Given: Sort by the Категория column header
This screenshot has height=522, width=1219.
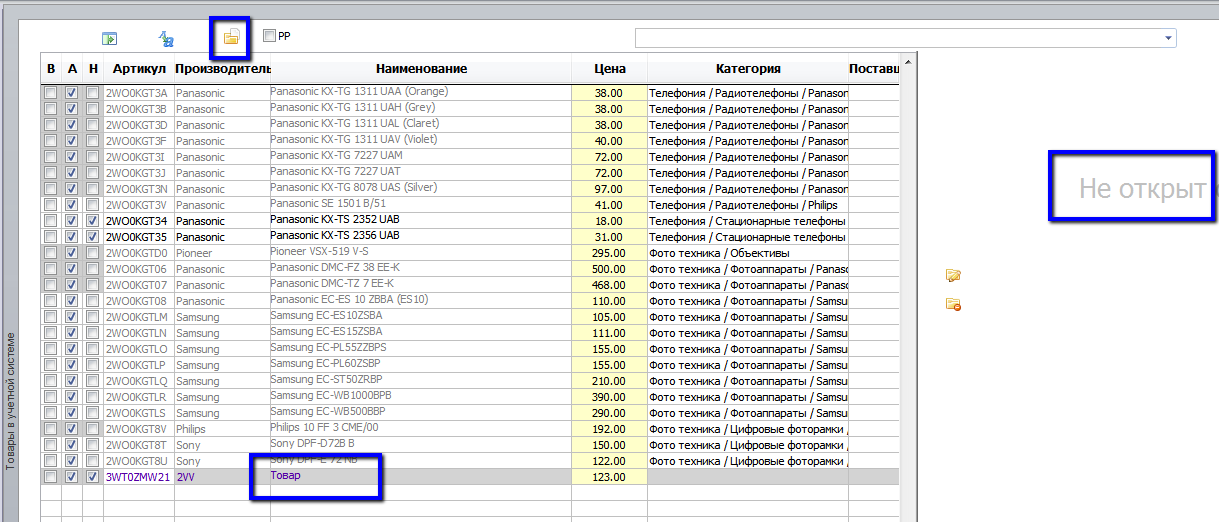Looking at the screenshot, I should (x=748, y=68).
